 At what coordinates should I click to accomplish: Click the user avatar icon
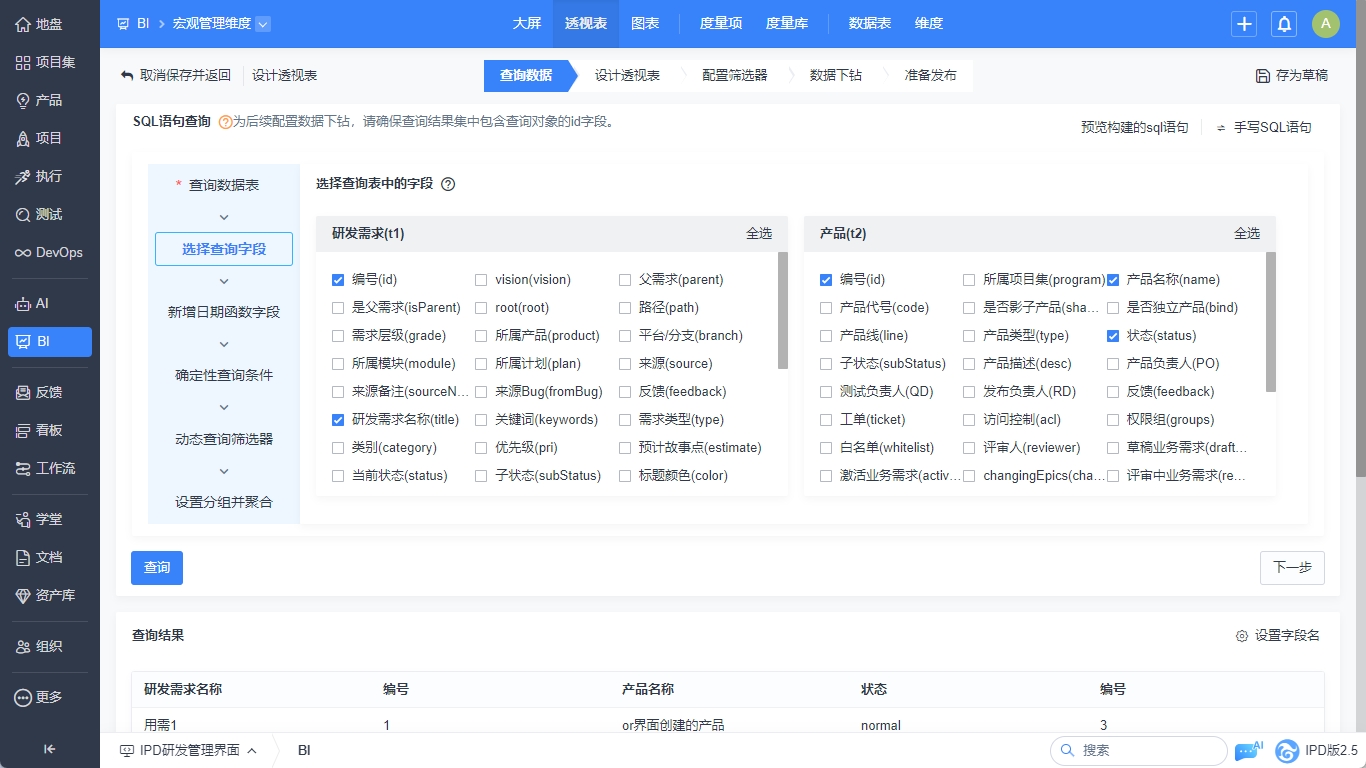[x=1325, y=24]
